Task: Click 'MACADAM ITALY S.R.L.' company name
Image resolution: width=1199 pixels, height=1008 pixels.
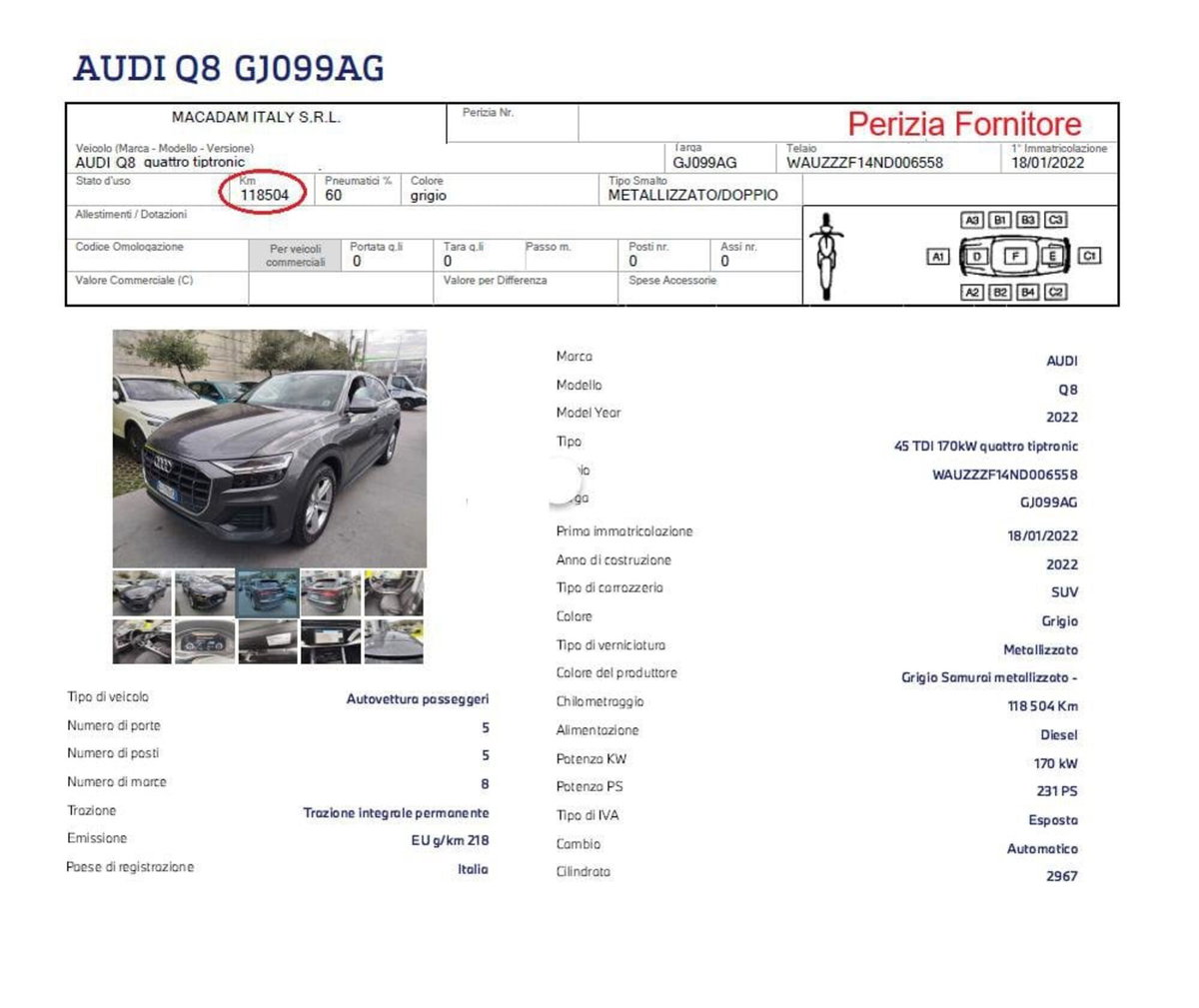Action: [256, 117]
